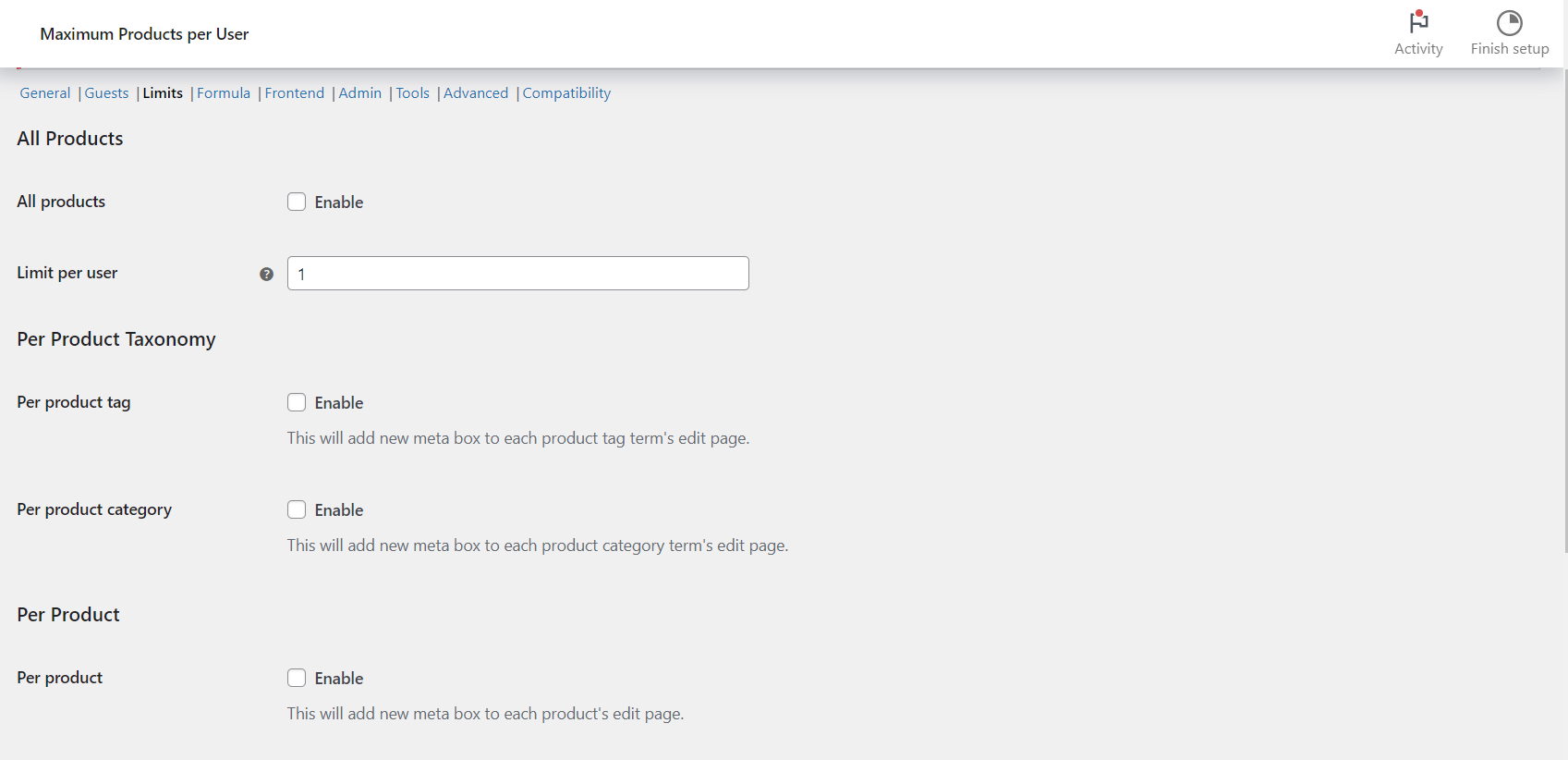Go to the Advanced tab
The height and width of the screenshot is (760, 1568).
pyautogui.click(x=476, y=93)
